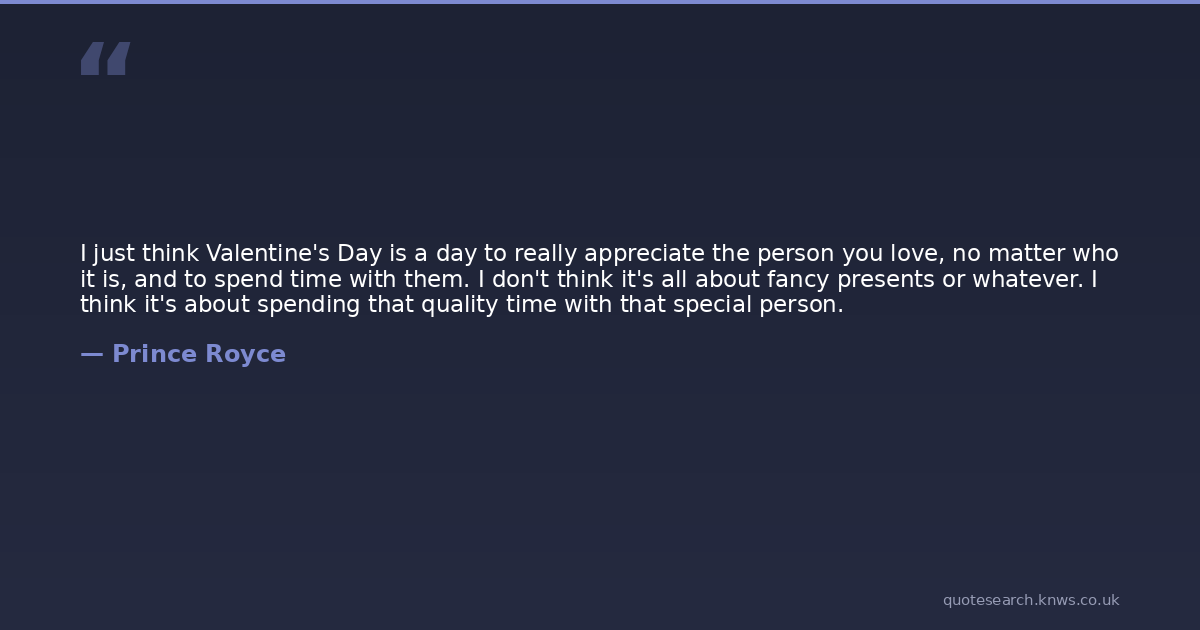Image resolution: width=1200 pixels, height=630 pixels.
Task: Click the words "special person." ending the quote
Action: coord(758,305)
